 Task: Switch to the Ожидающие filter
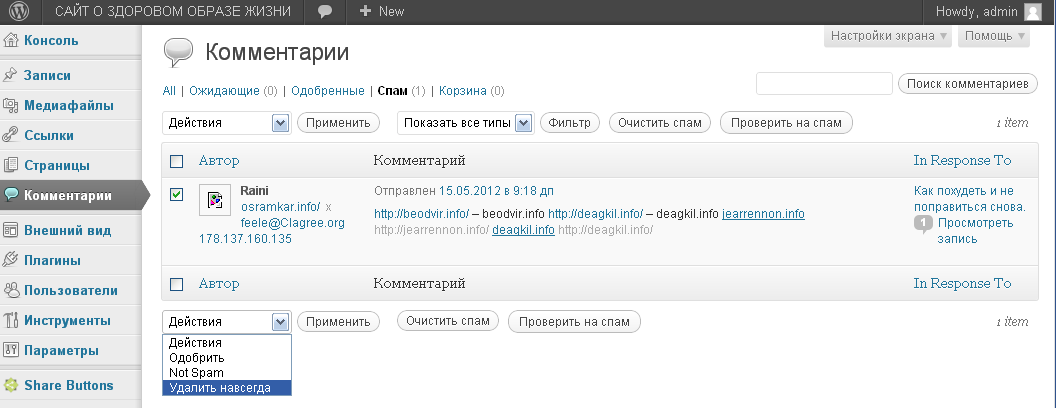[x=224, y=91]
